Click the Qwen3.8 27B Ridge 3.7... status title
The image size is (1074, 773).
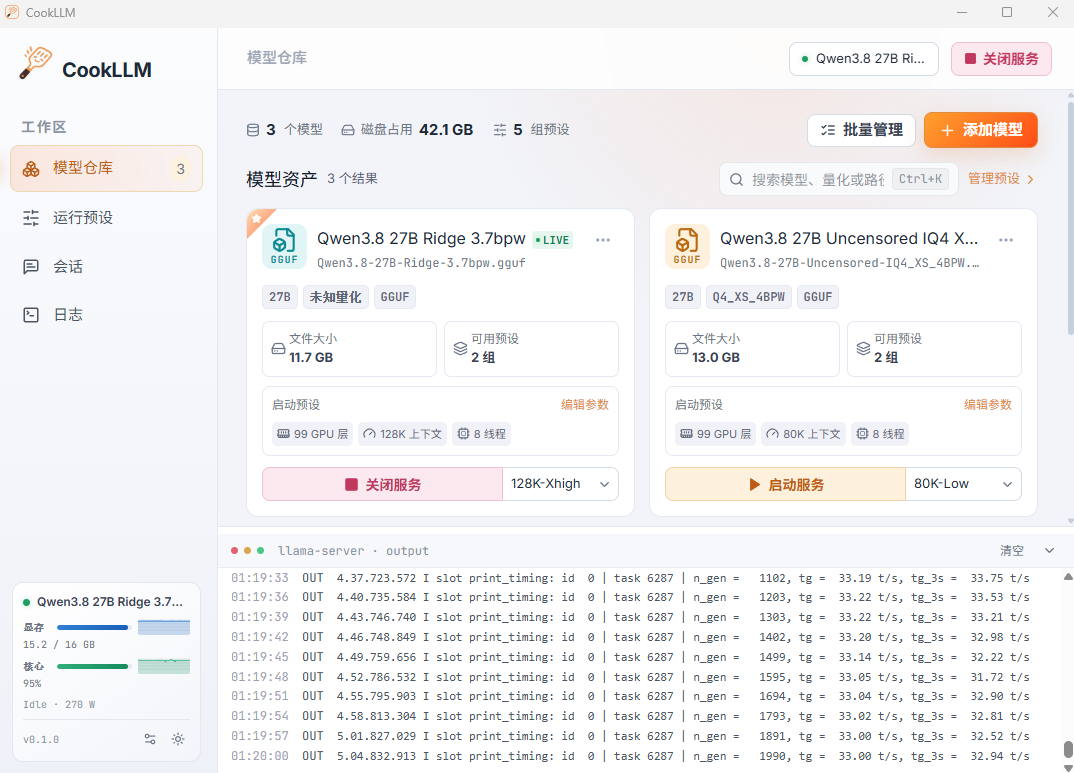click(x=110, y=602)
